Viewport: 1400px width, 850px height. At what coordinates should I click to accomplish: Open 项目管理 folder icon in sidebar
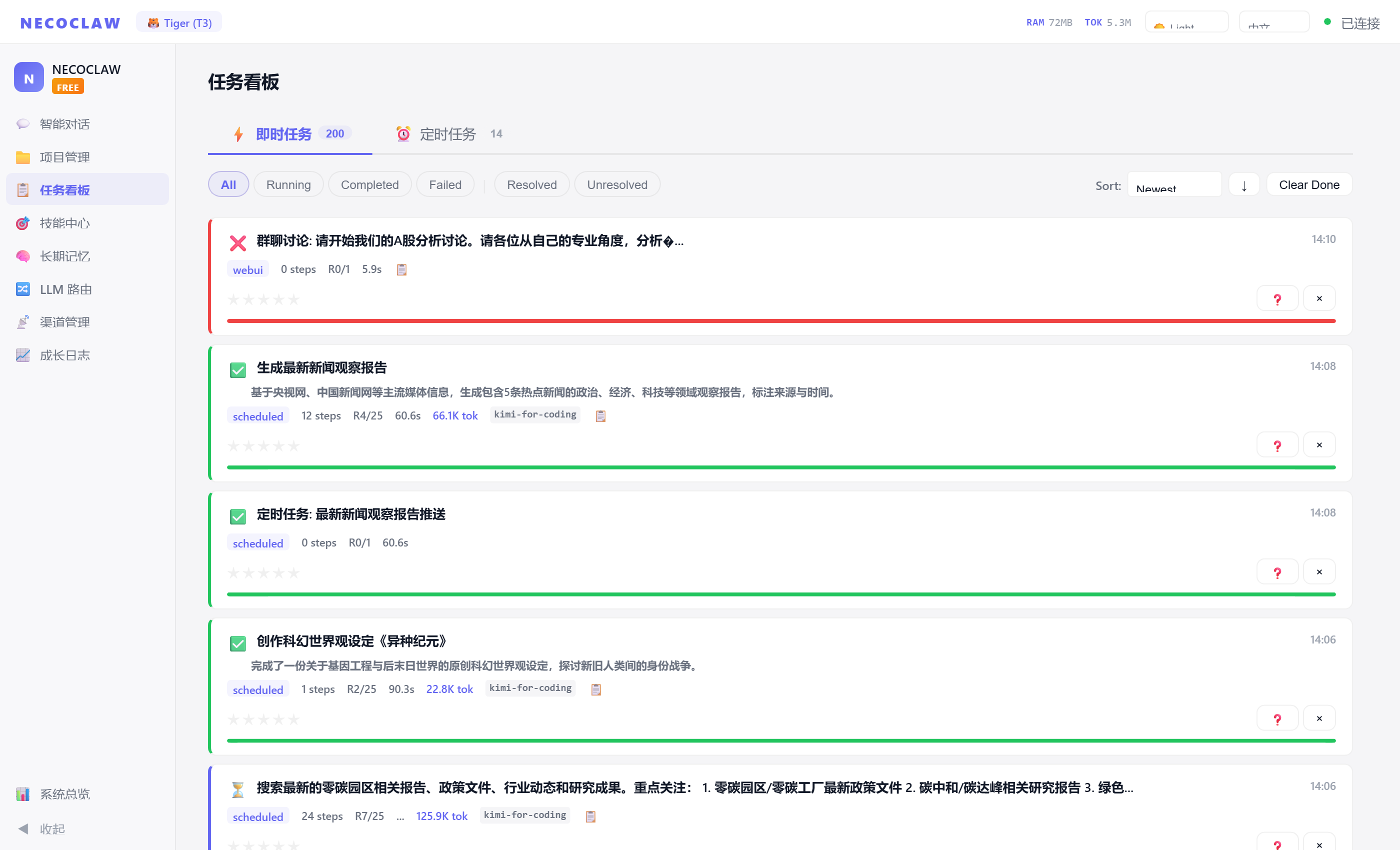(x=22, y=157)
